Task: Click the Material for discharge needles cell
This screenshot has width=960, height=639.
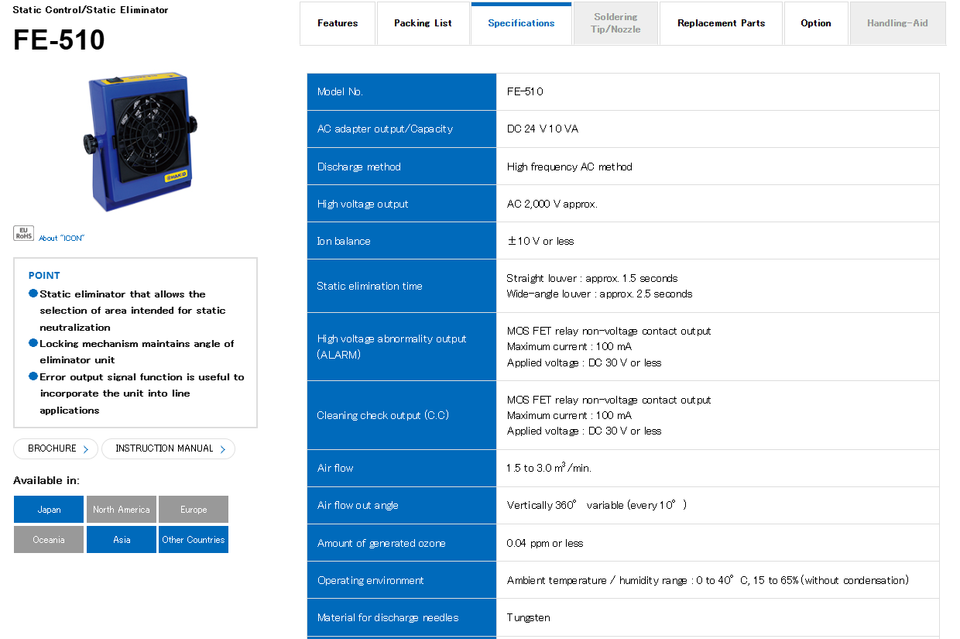Action: pos(402,618)
